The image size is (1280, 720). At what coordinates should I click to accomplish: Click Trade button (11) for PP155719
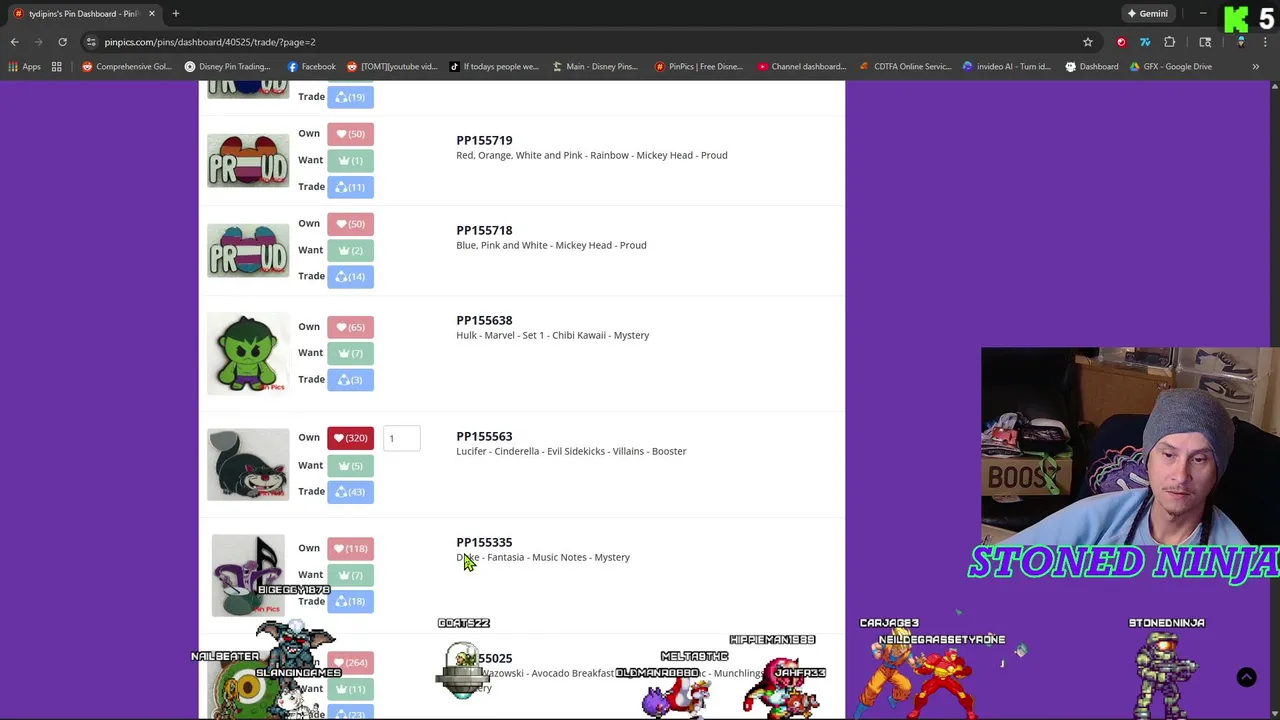(350, 187)
